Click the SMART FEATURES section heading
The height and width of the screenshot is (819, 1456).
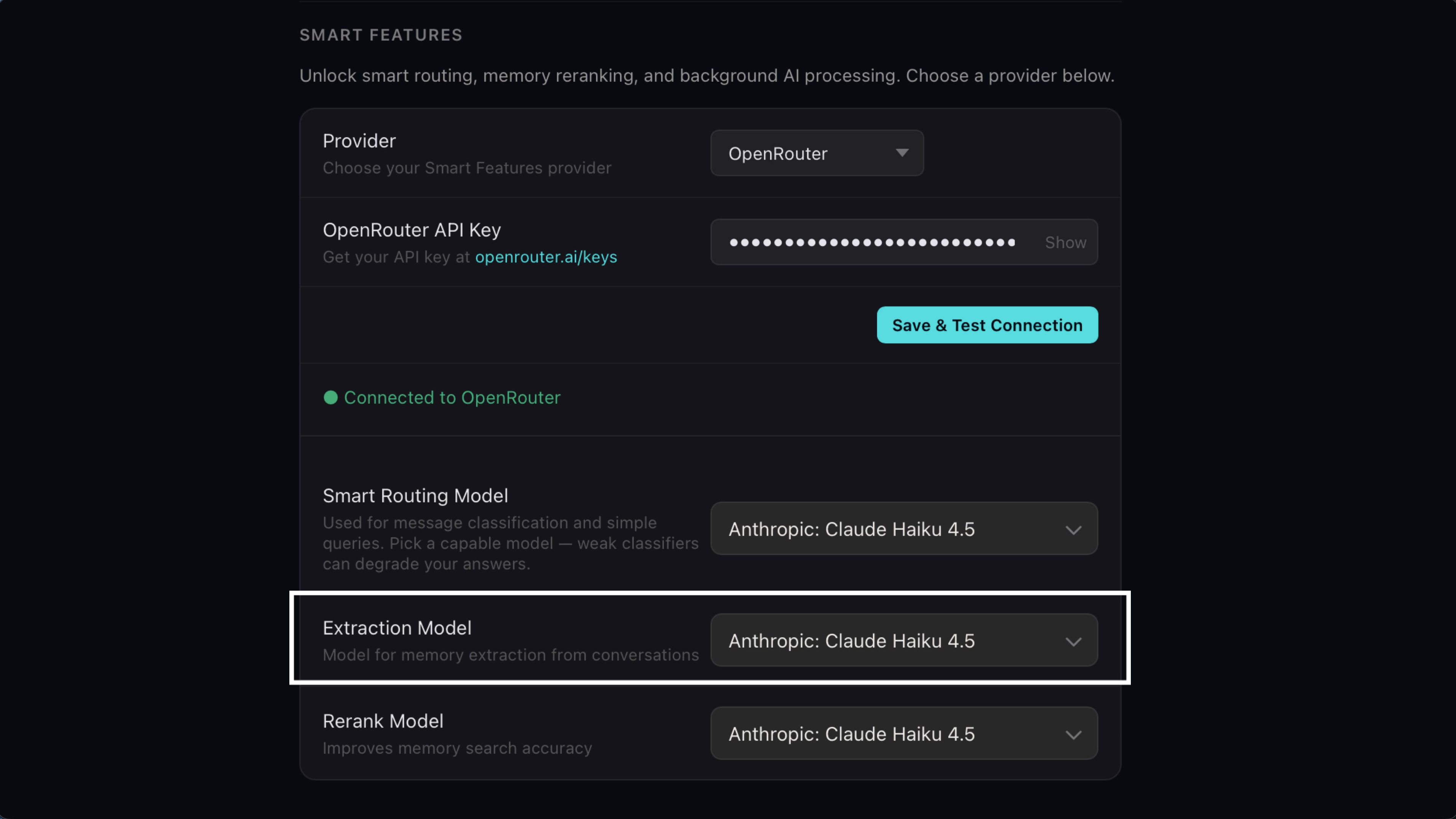(381, 35)
